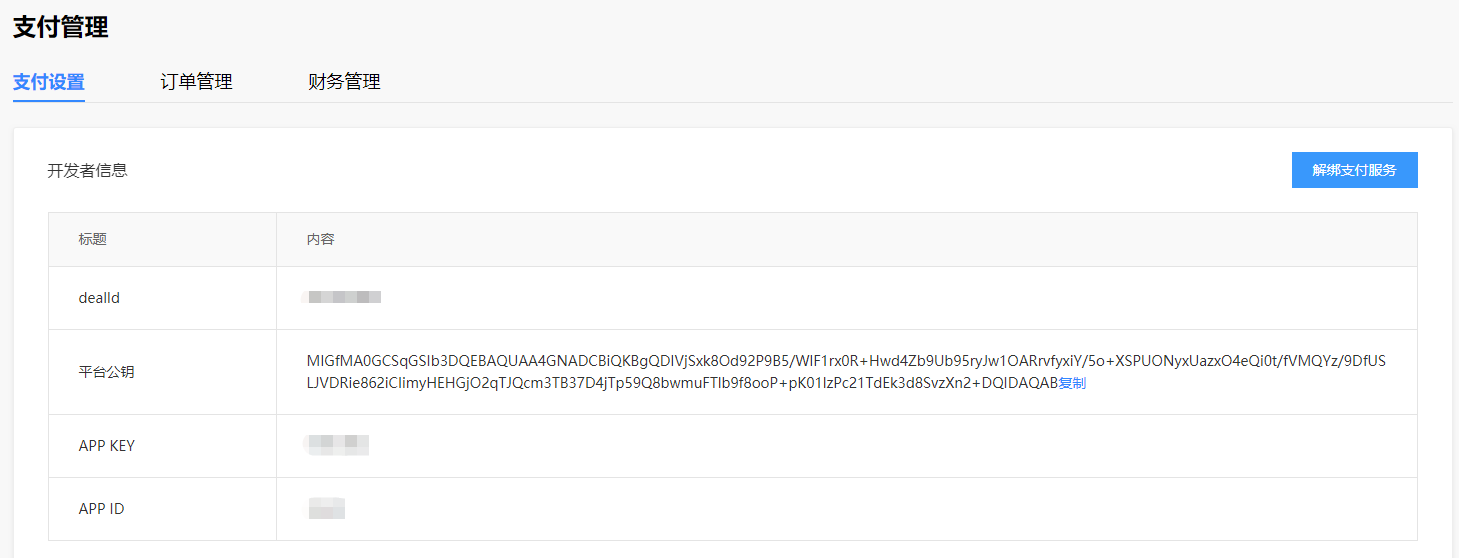The image size is (1459, 558).
Task: Click the 平台公钥 row label
Action: click(x=106, y=372)
